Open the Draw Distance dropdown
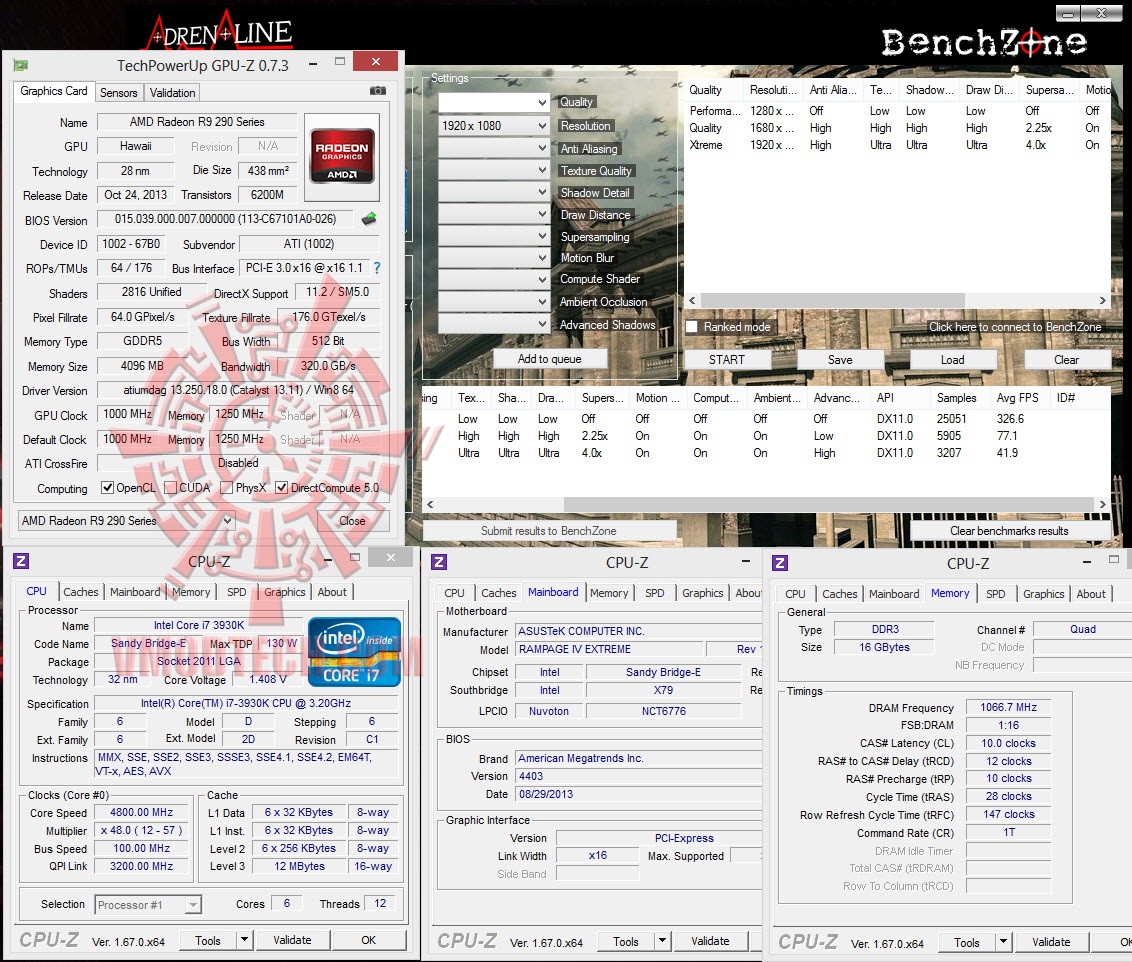 click(495, 214)
